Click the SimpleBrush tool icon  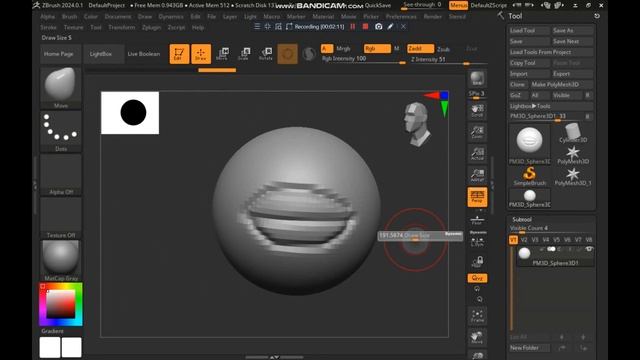point(529,176)
